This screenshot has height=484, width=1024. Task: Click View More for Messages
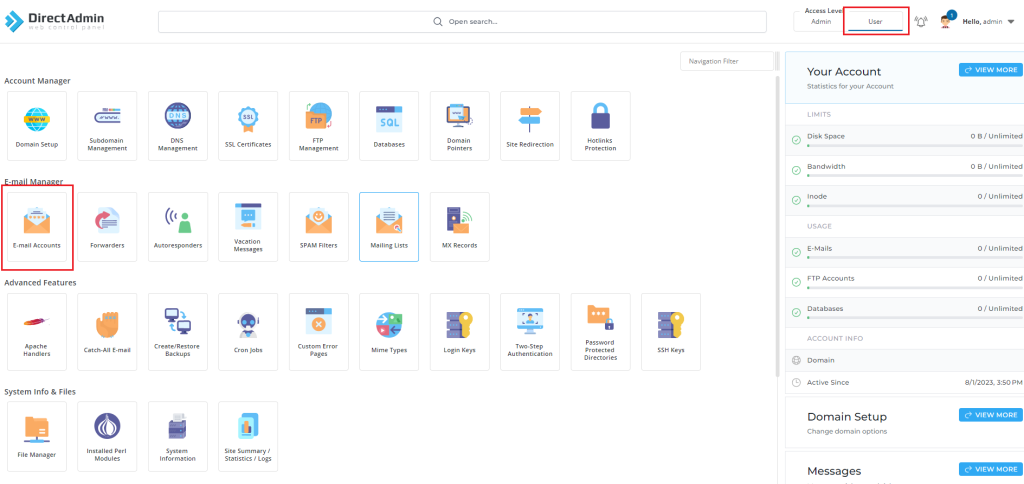pos(989,468)
